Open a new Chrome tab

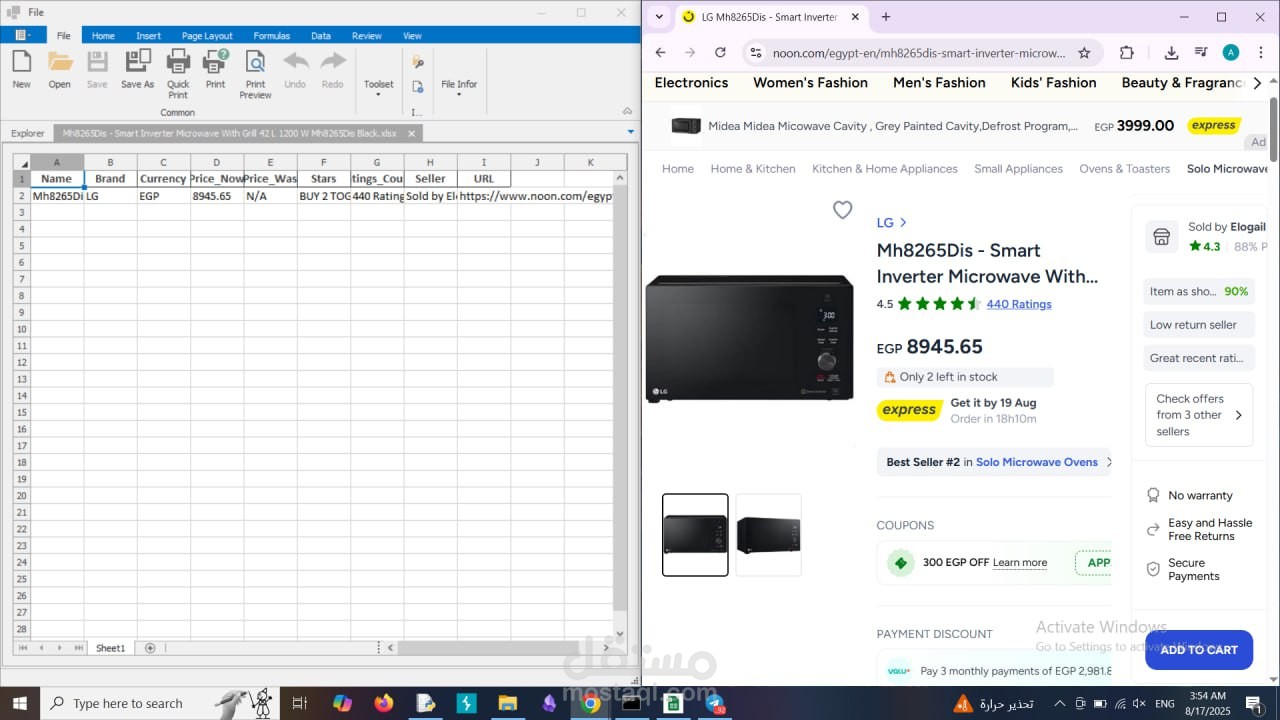[x=886, y=17]
